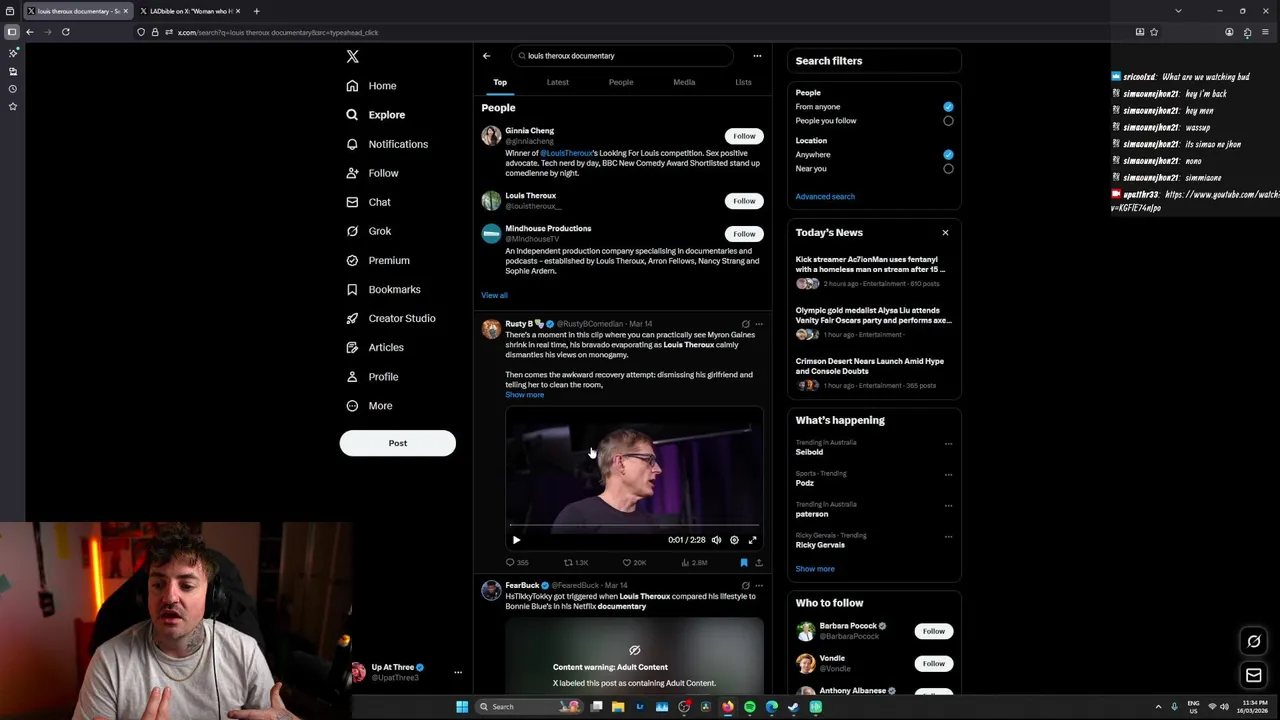
Task: Open Premium in the sidebar
Action: (x=377, y=260)
